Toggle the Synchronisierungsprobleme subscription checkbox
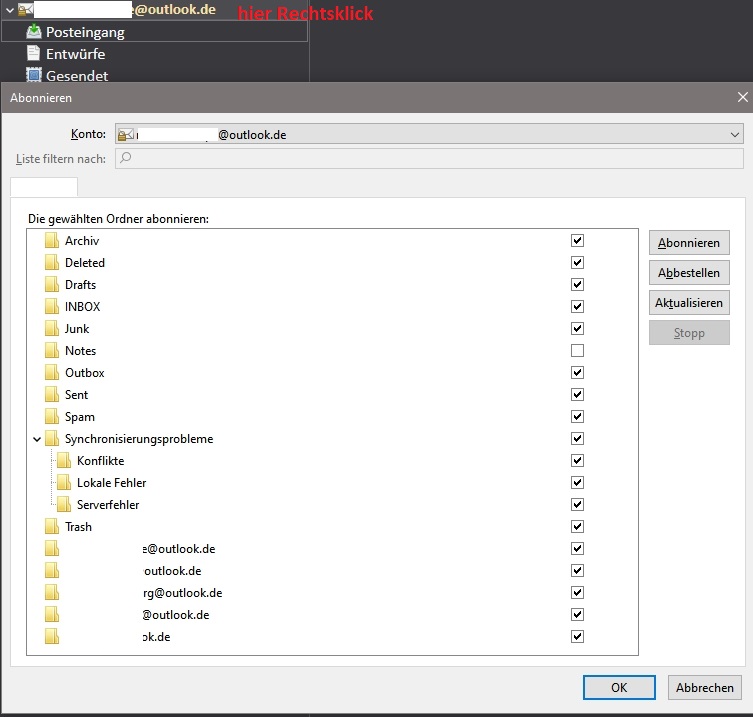This screenshot has height=717, width=753. click(x=577, y=438)
